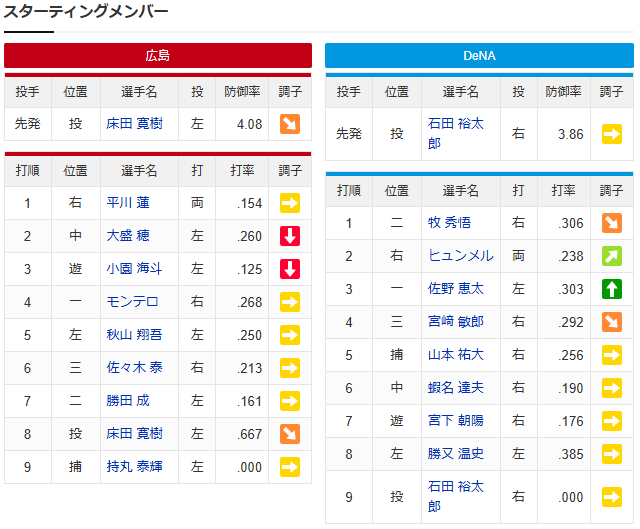Click the green up arrow for 佐野 恵太

(x=612, y=289)
